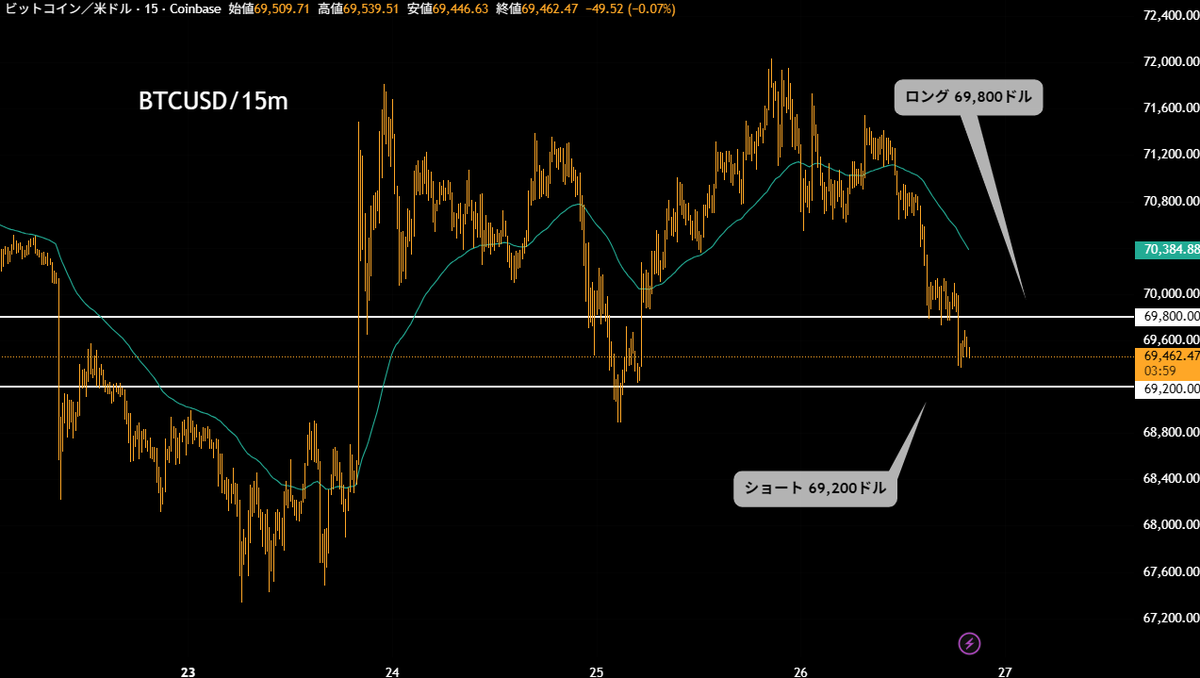Select the ロング 69,800ドル callout
Screen dimensions: 1200x678
tap(968, 98)
